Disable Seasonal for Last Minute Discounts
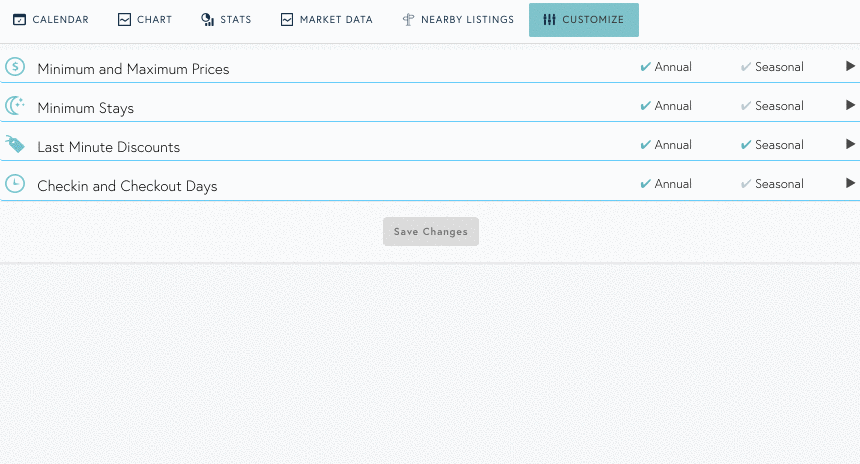 772,145
